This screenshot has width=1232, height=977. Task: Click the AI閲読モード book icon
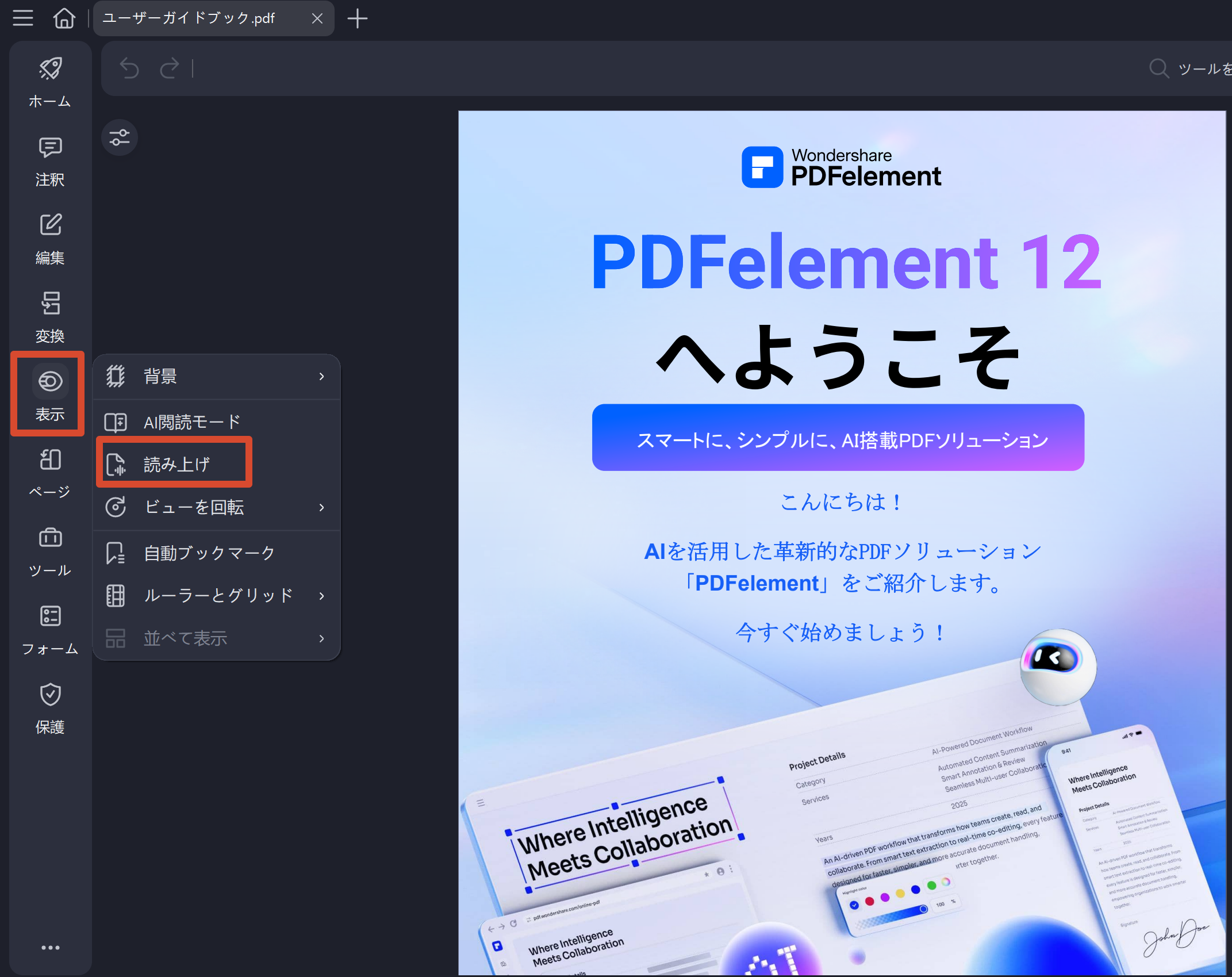(x=116, y=422)
